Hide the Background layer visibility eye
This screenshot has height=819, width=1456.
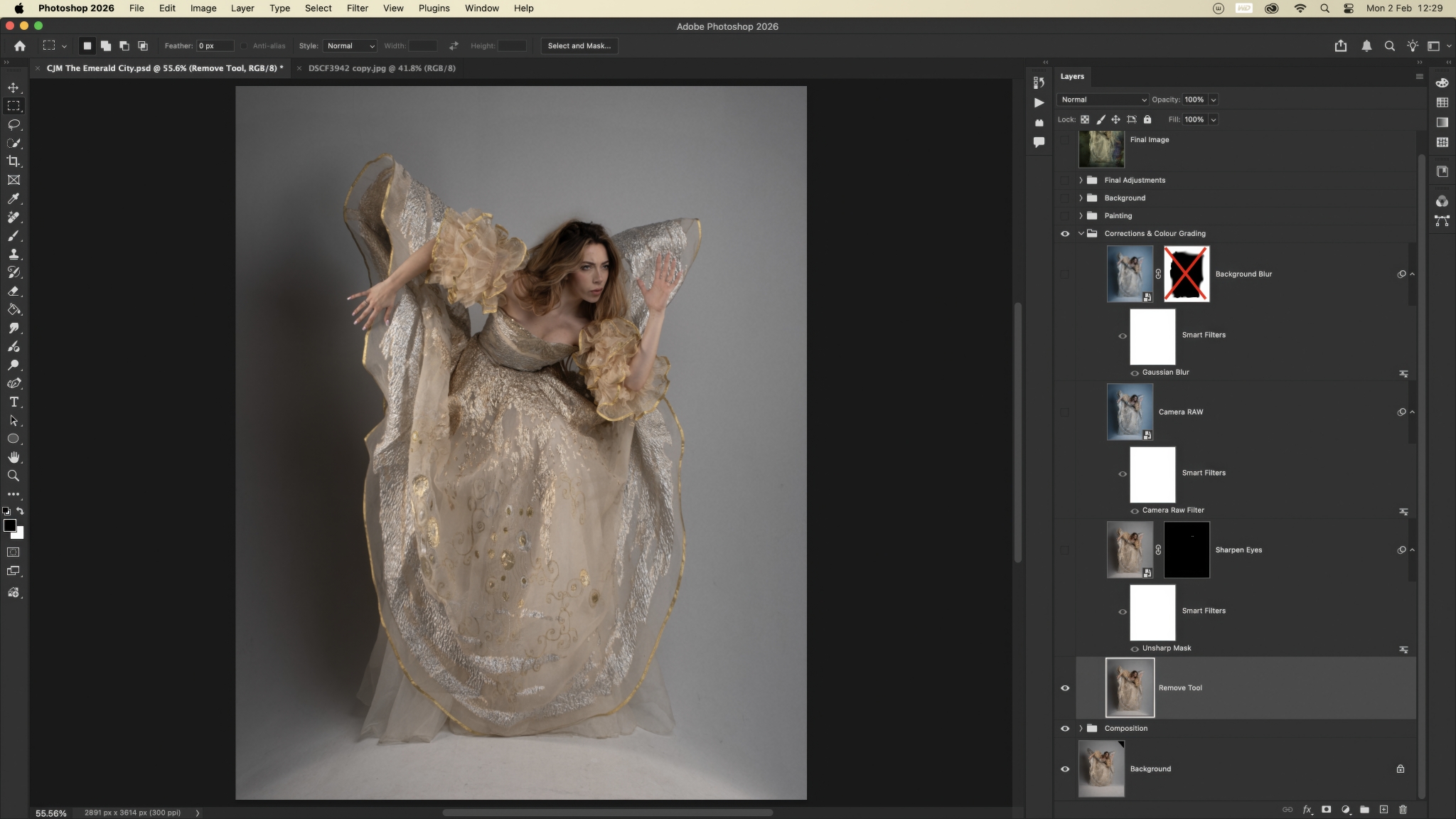[x=1065, y=769]
